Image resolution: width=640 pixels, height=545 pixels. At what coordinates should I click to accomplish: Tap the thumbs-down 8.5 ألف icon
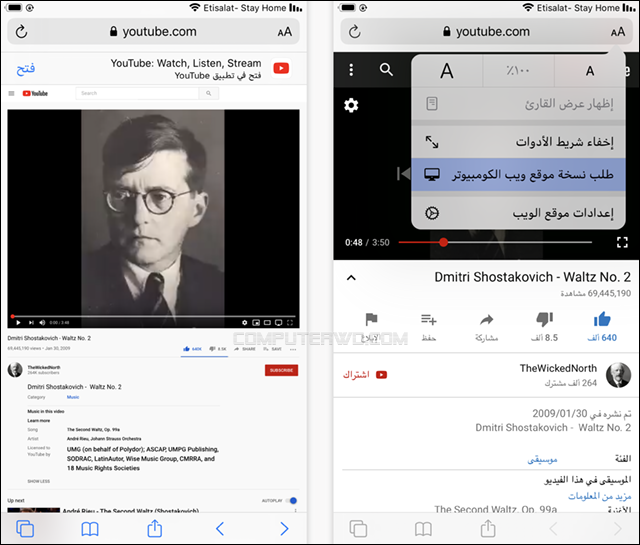(544, 319)
